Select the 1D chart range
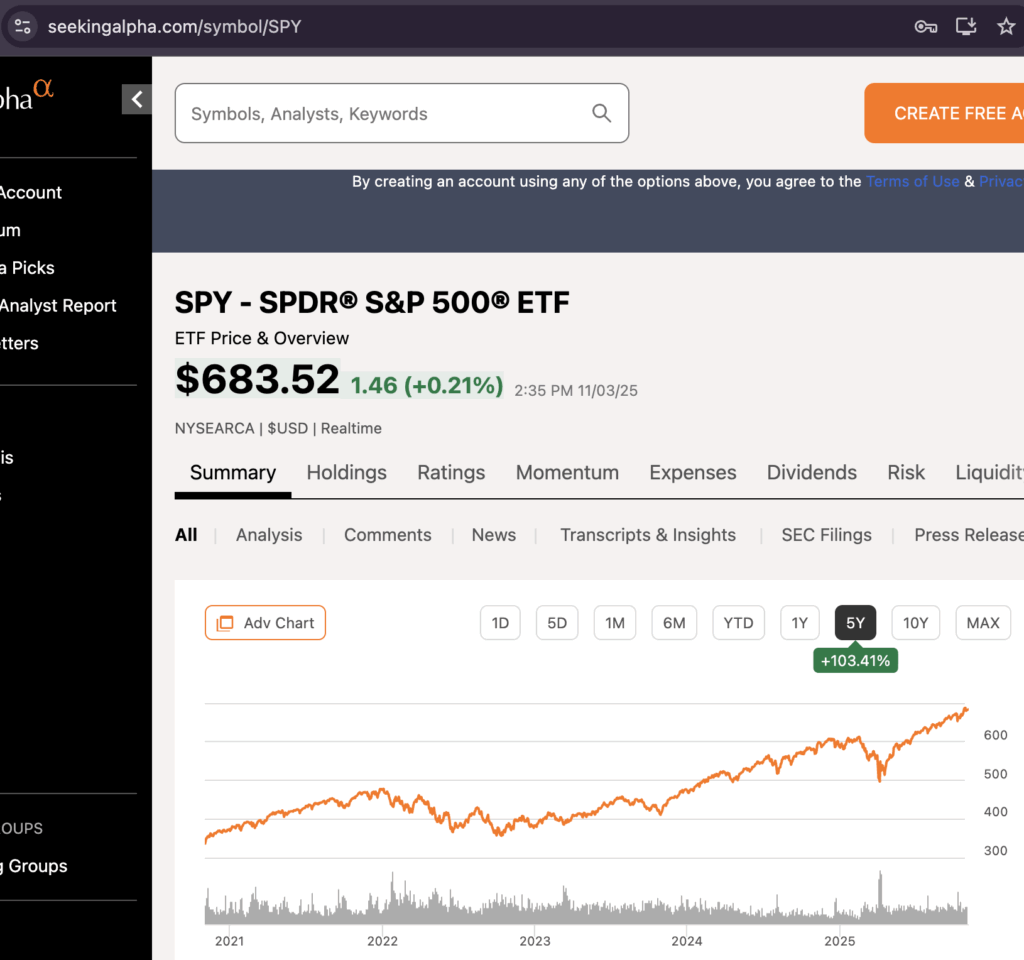The image size is (1024, 960). (x=500, y=623)
